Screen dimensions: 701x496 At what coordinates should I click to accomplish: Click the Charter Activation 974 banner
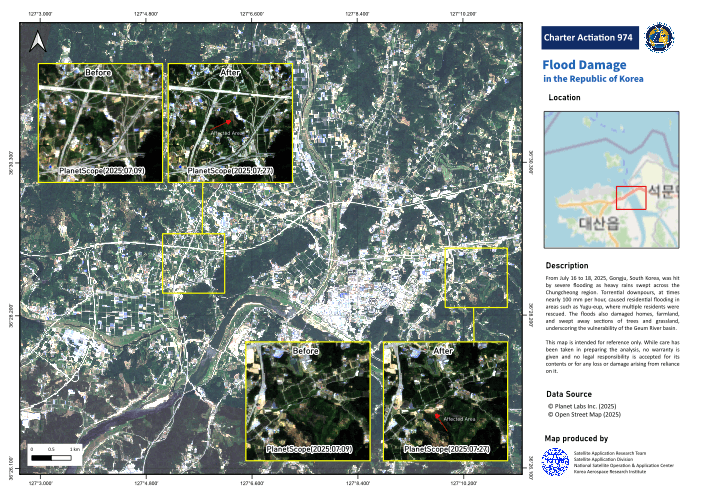coord(589,38)
